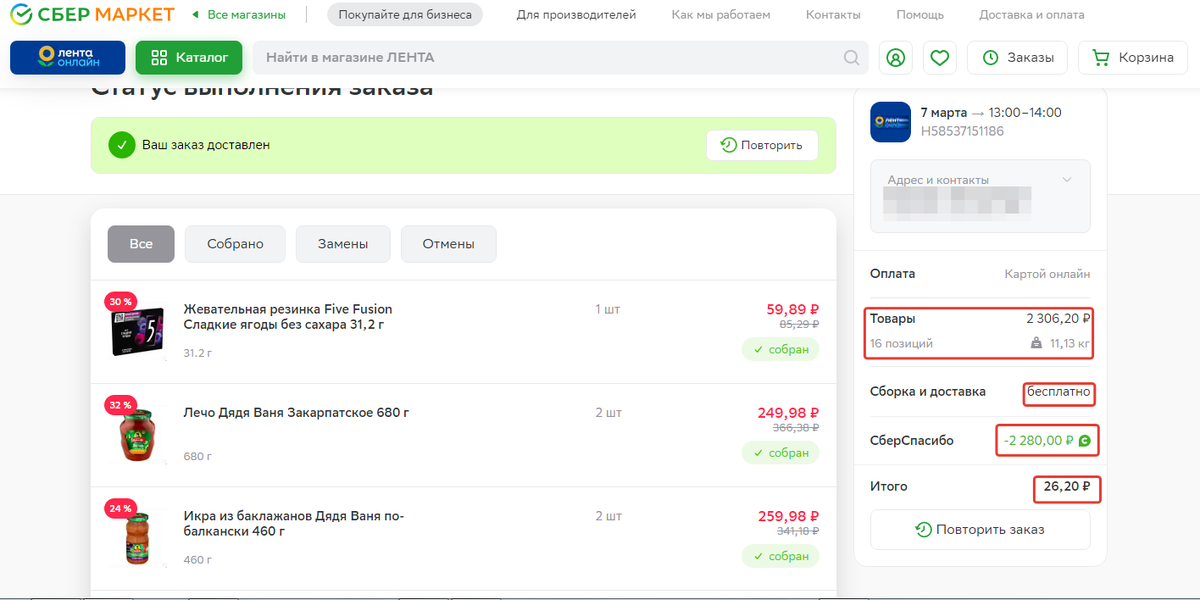Click the green delivered checkmark icon
The height and width of the screenshot is (600, 1200).
click(x=121, y=145)
